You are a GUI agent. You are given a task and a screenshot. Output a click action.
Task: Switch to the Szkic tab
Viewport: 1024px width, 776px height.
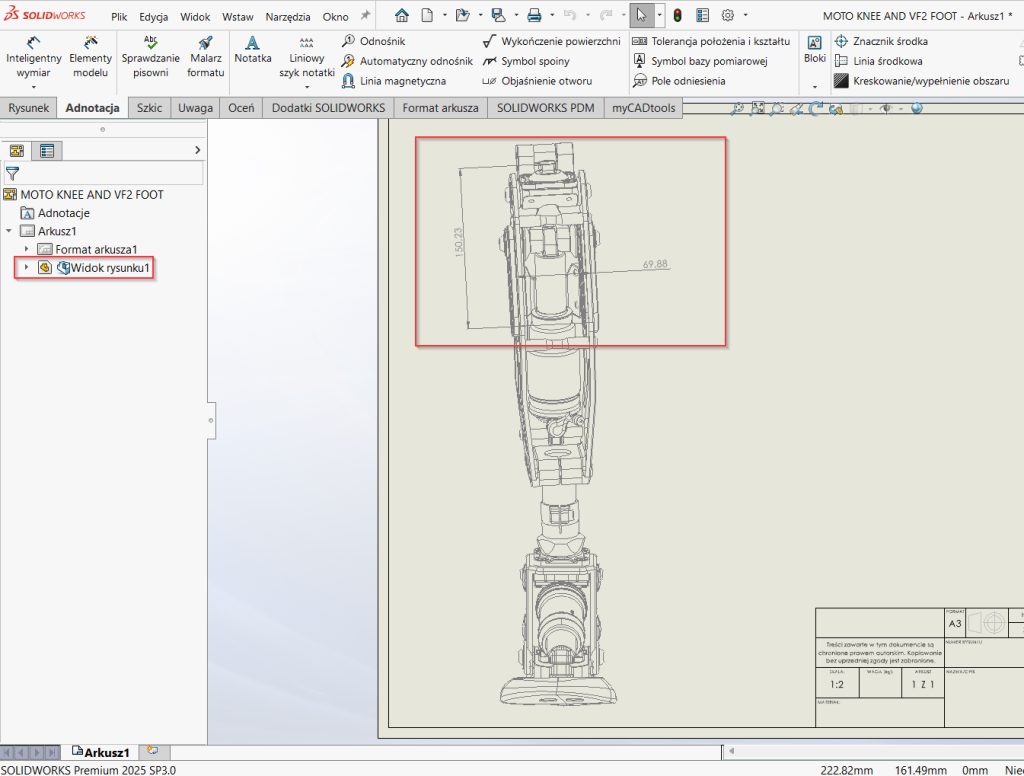149,108
